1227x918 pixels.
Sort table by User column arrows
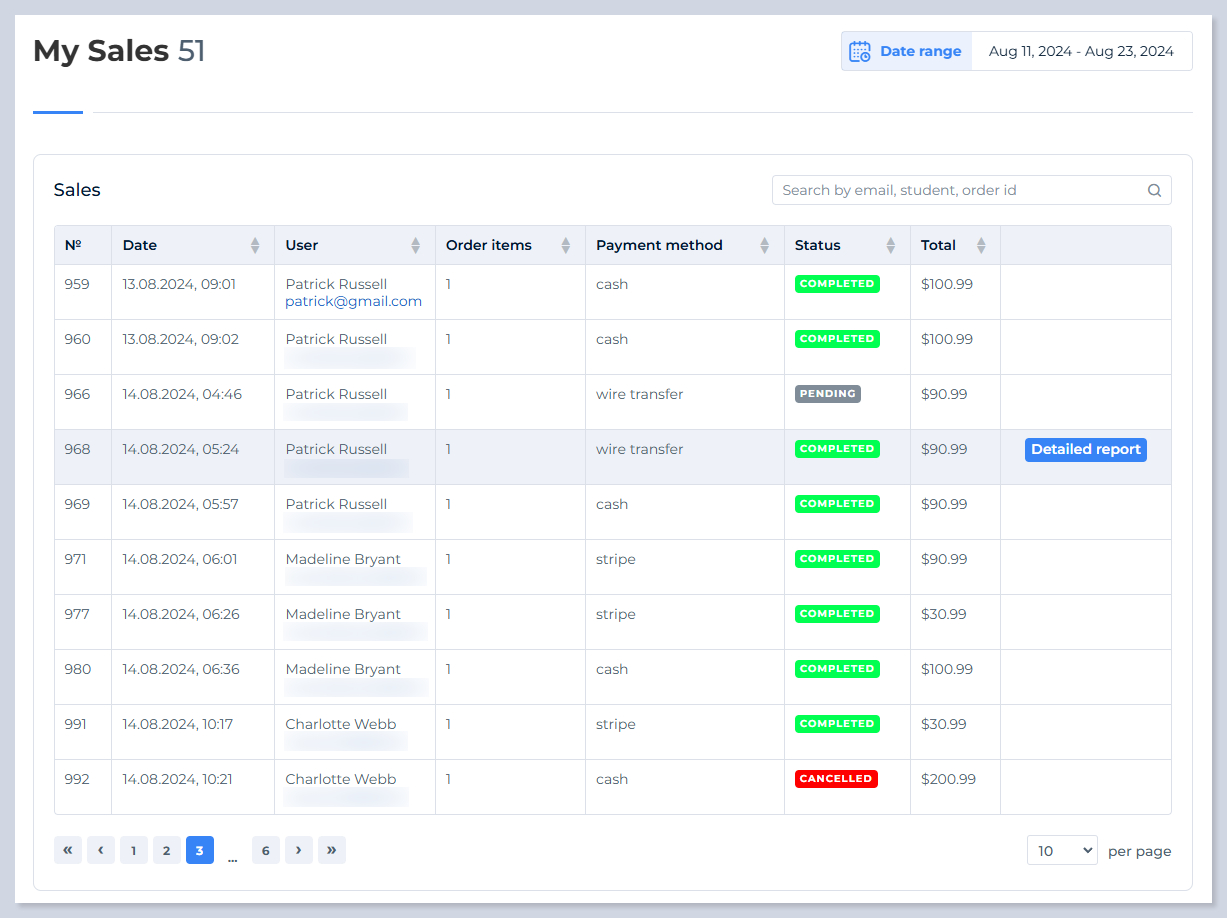pyautogui.click(x=416, y=245)
